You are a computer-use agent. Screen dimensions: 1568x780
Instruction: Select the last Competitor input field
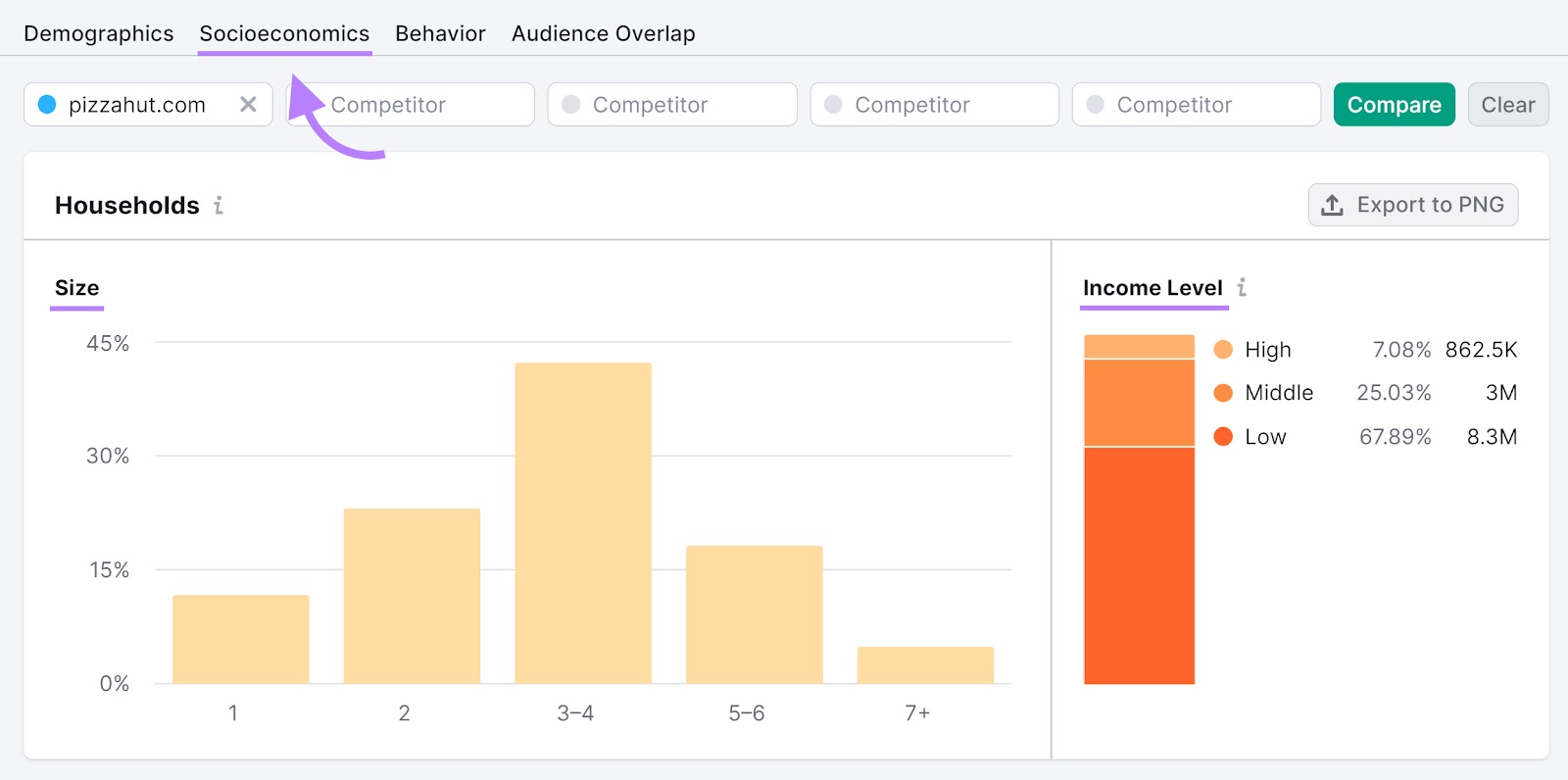tap(1197, 105)
